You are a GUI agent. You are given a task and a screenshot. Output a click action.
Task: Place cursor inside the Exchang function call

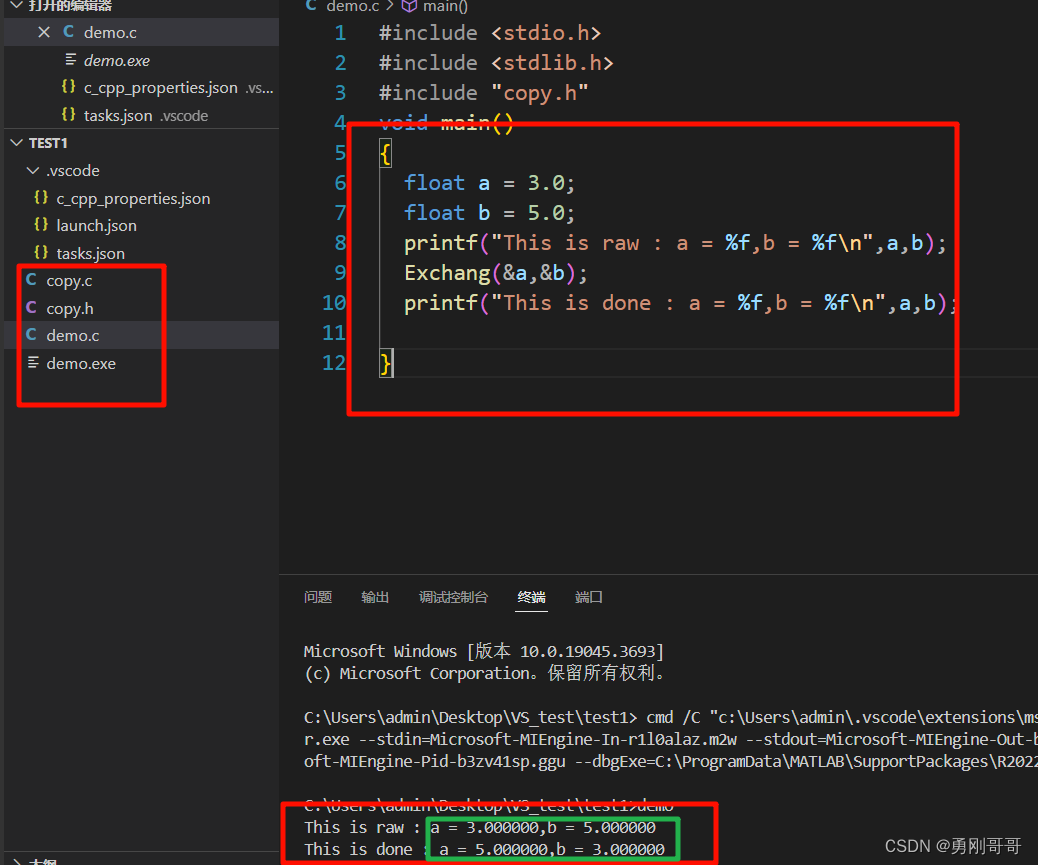pyautogui.click(x=450, y=272)
